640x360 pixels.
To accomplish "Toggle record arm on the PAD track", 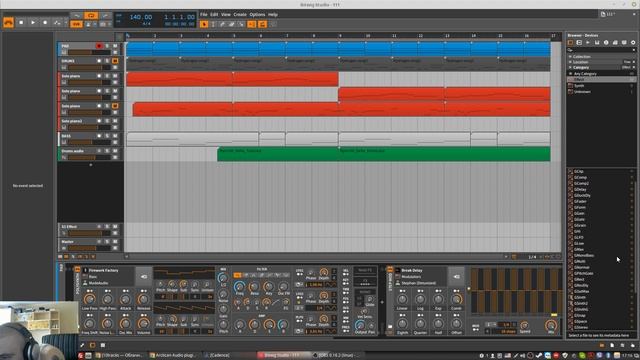I will 99,46.
